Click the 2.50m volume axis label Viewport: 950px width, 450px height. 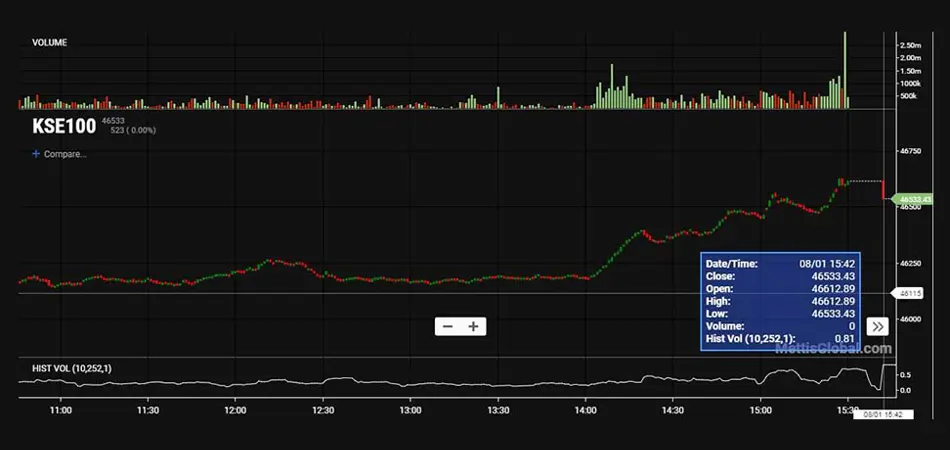coord(910,46)
